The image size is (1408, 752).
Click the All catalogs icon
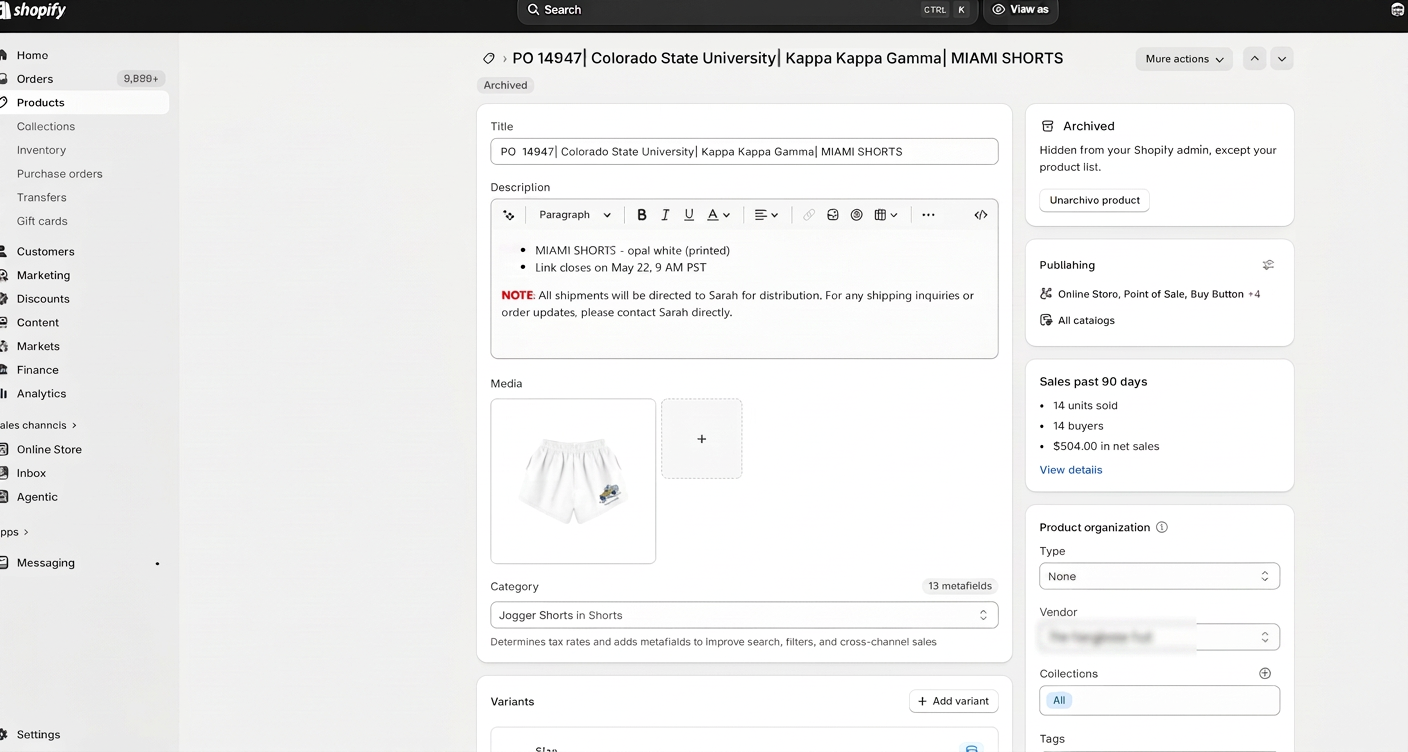[1046, 320]
